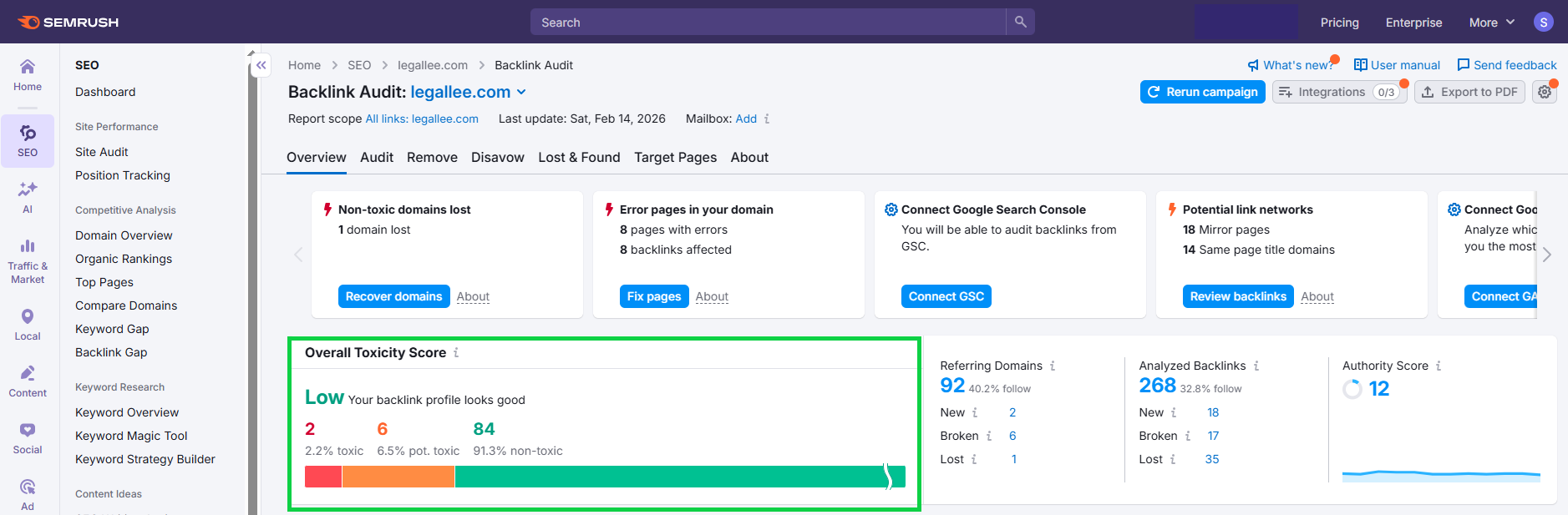The height and width of the screenshot is (515, 1568).
Task: Expand the More dropdown in header
Action: click(x=1491, y=23)
